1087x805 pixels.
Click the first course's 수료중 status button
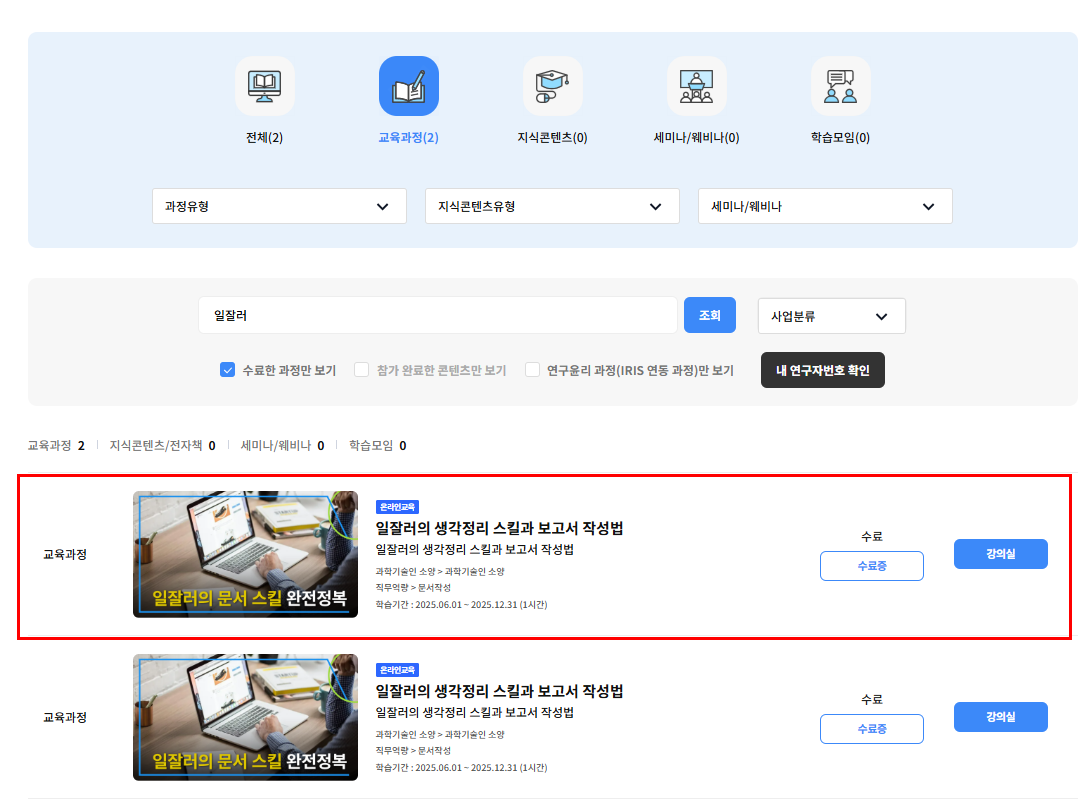(871, 565)
